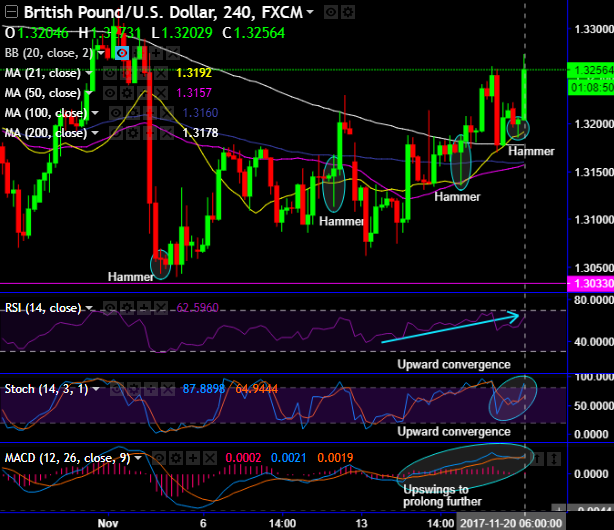This screenshot has width=614, height=530.
Task: Toggle MACD indicator visibility eye
Action: click(x=159, y=458)
